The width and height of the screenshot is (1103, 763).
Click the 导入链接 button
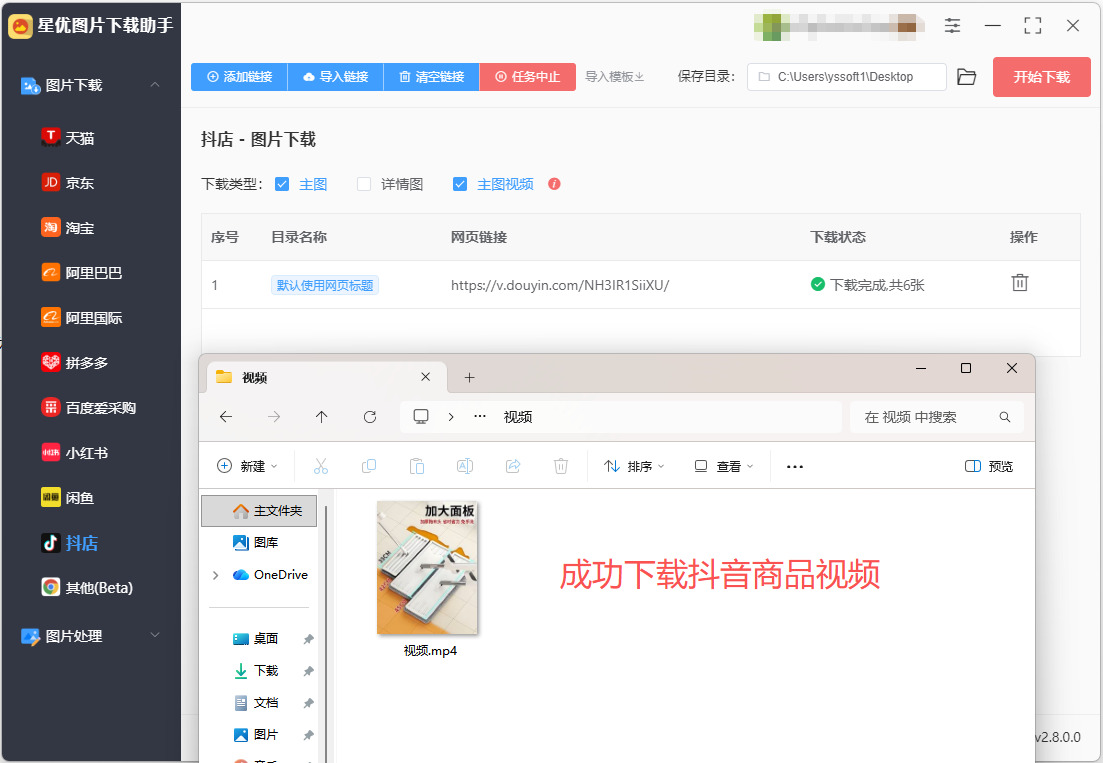tap(336, 77)
